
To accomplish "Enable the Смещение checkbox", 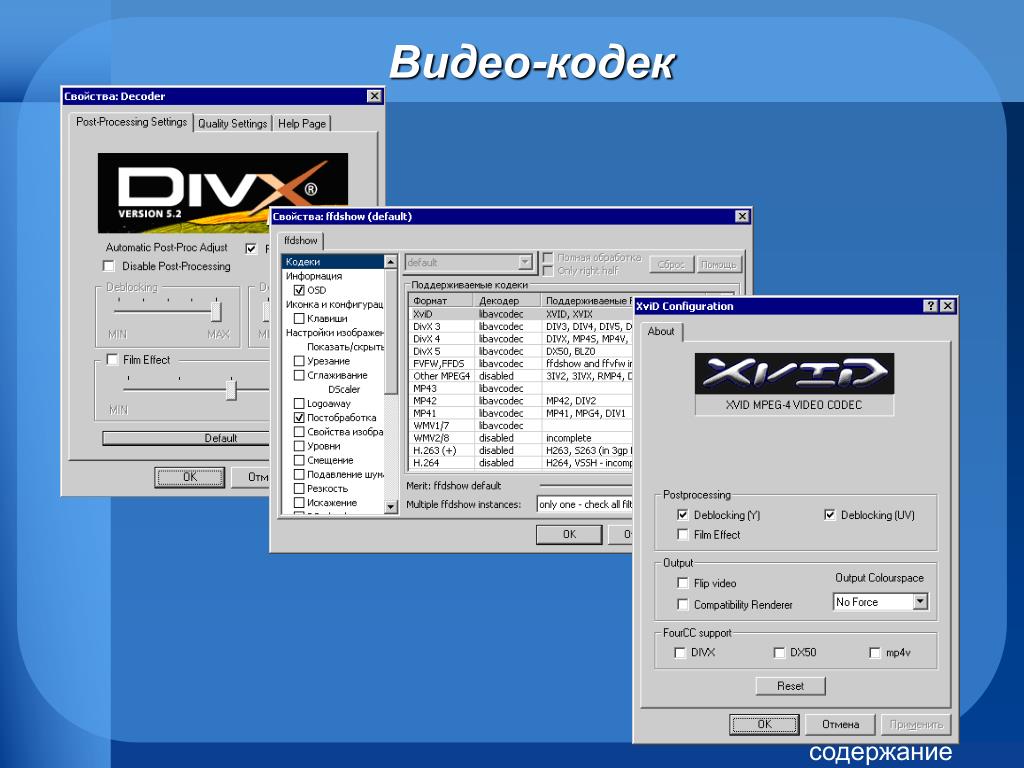I will coord(299,460).
